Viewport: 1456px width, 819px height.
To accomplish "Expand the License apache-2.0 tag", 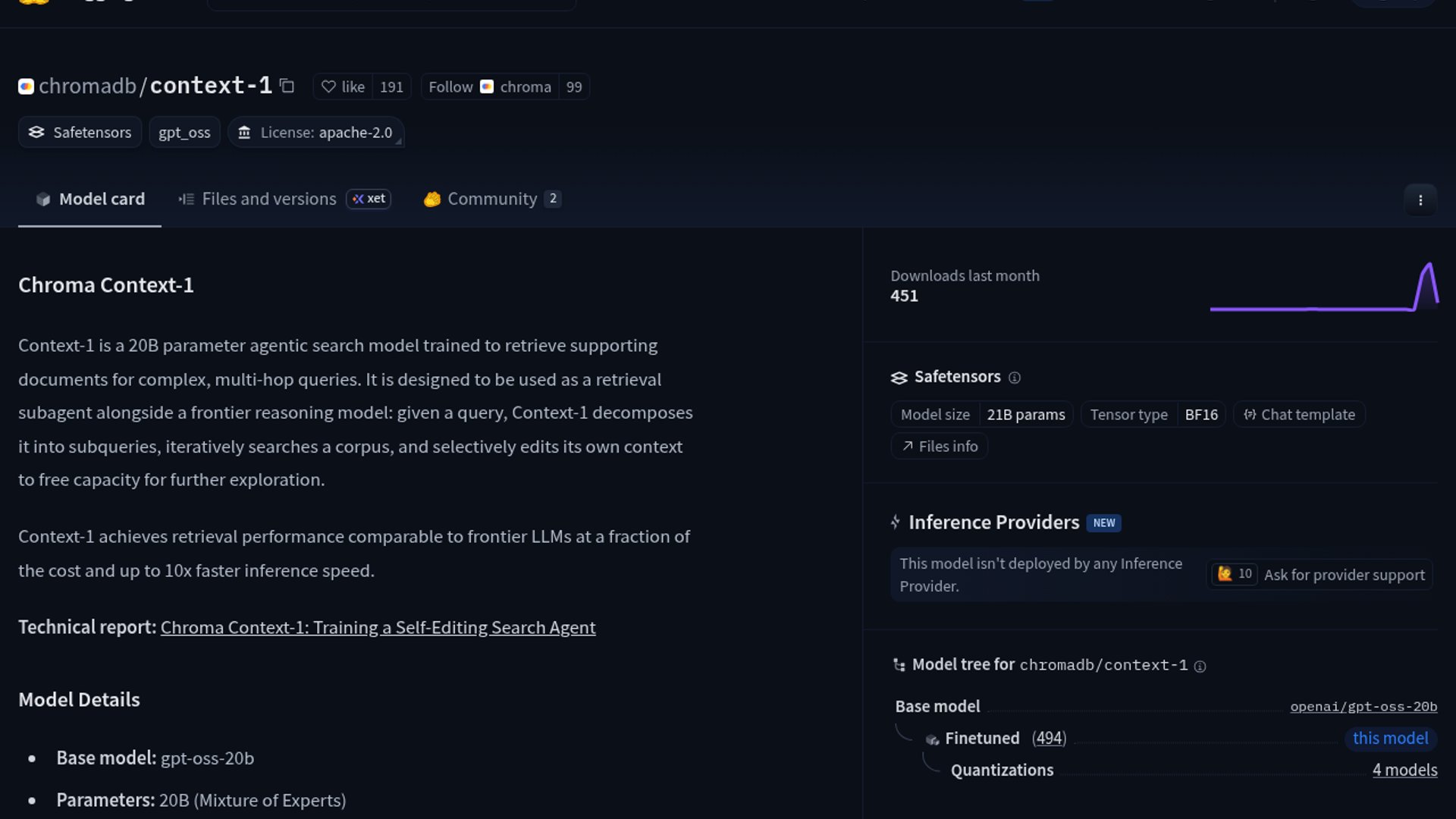I will [x=315, y=133].
